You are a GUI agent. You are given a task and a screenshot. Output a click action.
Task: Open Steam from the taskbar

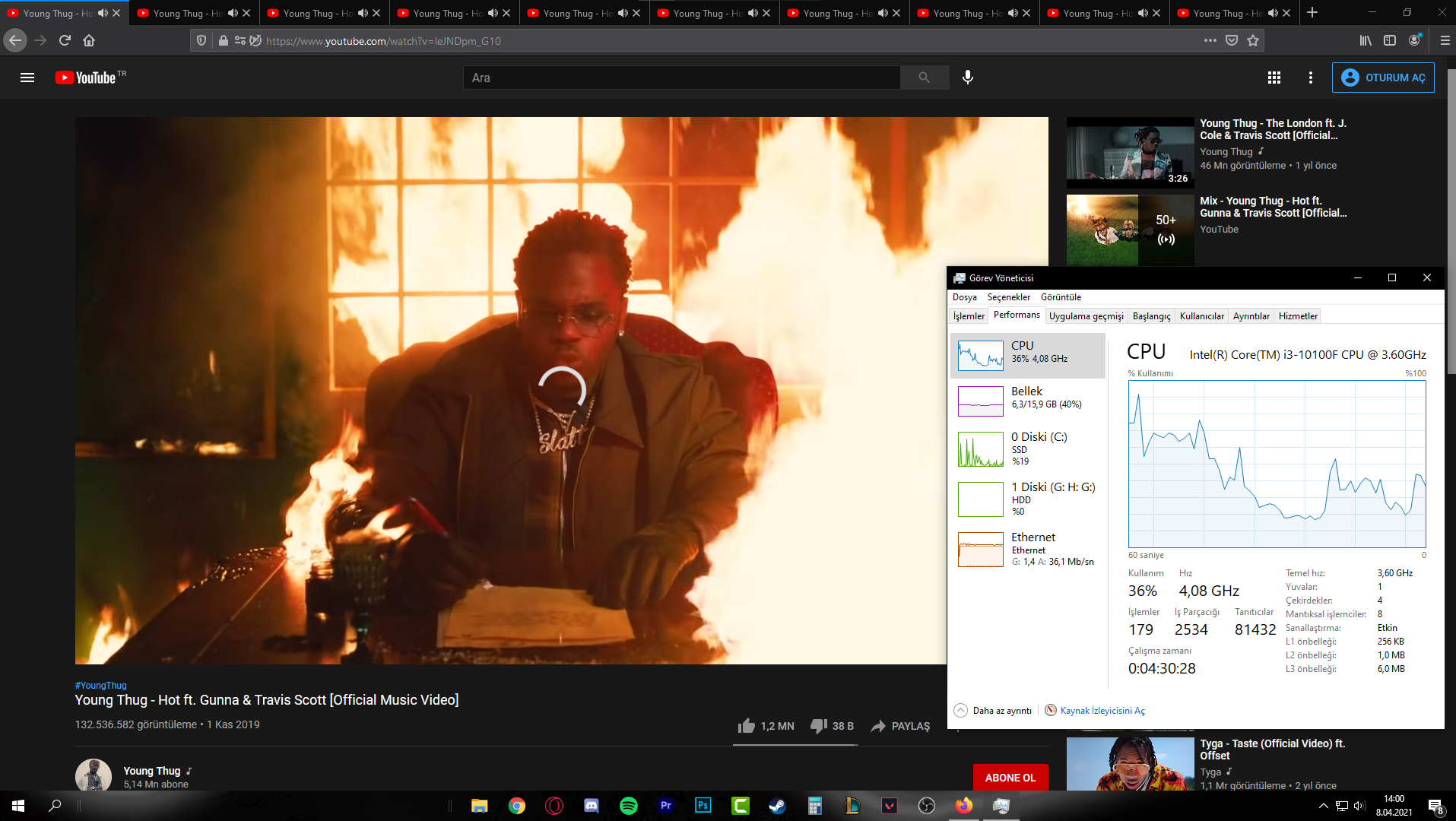point(778,806)
